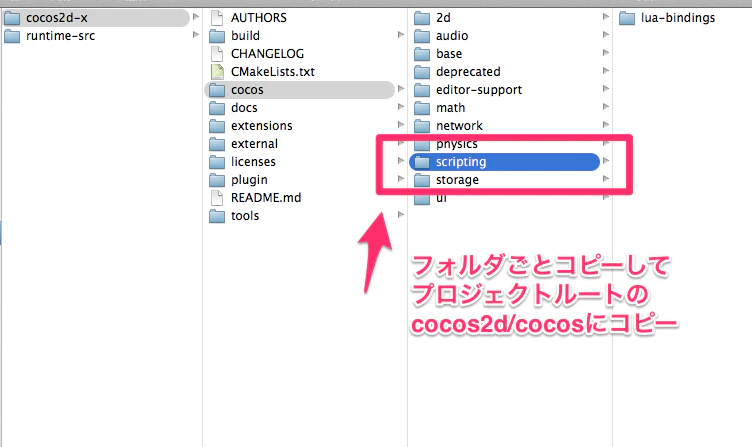
Task: Select the "plugin" folder name
Action: [249, 180]
